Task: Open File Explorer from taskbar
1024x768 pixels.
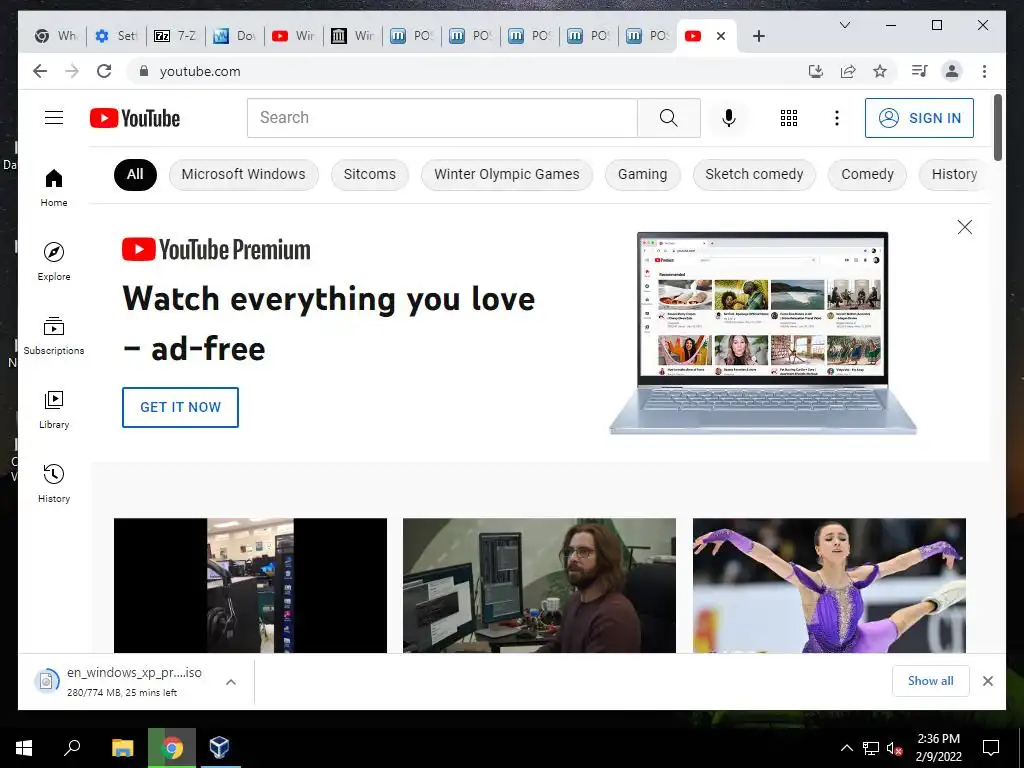Action: (123, 748)
